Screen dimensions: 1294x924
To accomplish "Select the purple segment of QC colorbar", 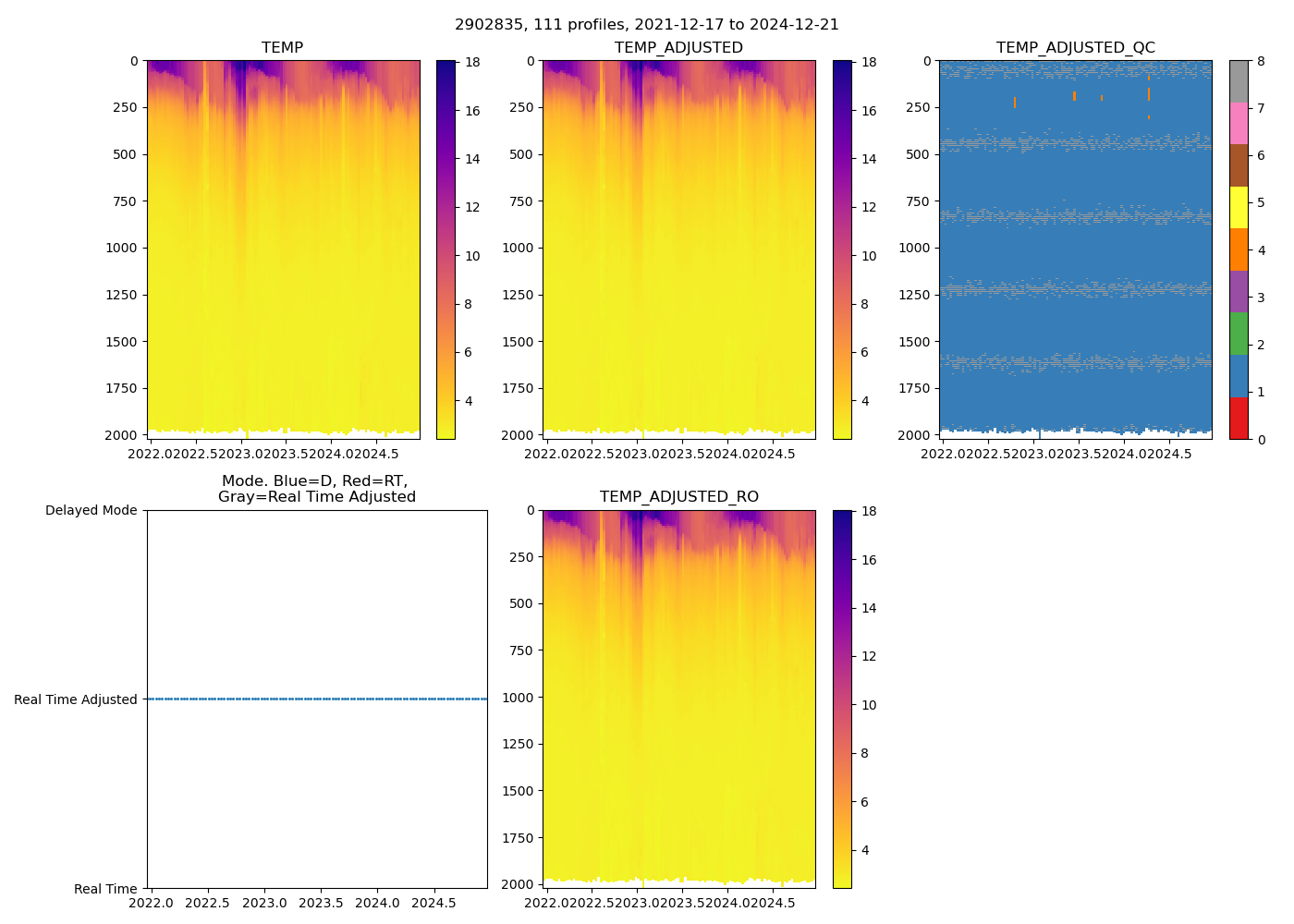I will point(1239,291).
